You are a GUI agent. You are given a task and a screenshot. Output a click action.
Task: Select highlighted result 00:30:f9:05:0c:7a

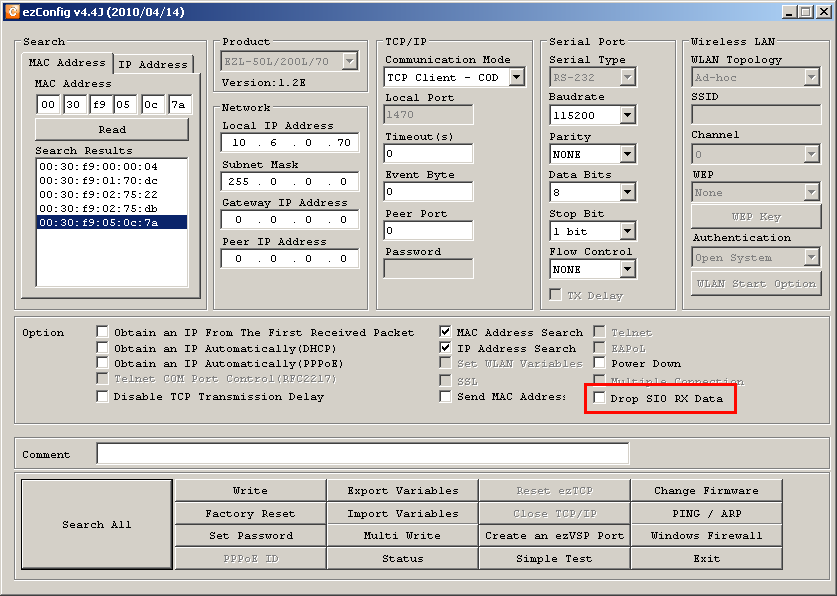(112, 222)
